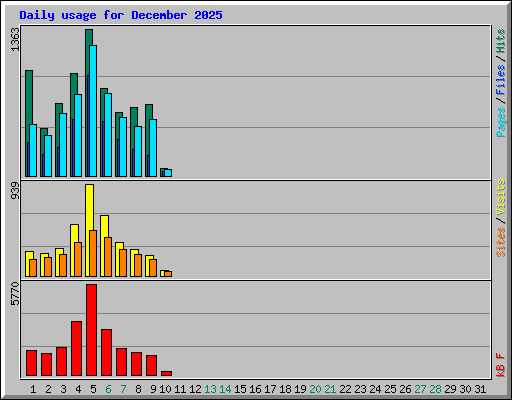Click the red KB F legend label

(x=500, y=365)
